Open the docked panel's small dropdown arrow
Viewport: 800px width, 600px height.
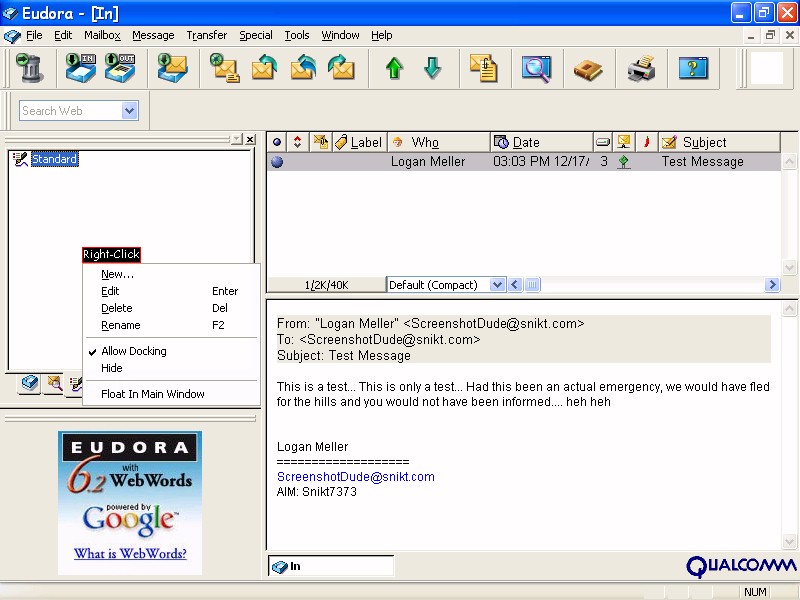point(237,139)
